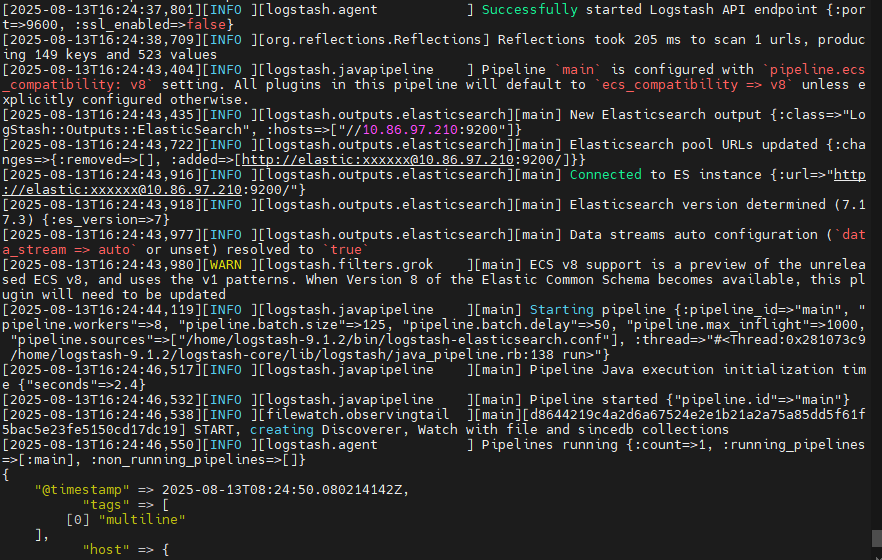Click the timestamp 2025-08-13T16:24:43,977
This screenshot has height=560, width=882.
point(101,234)
